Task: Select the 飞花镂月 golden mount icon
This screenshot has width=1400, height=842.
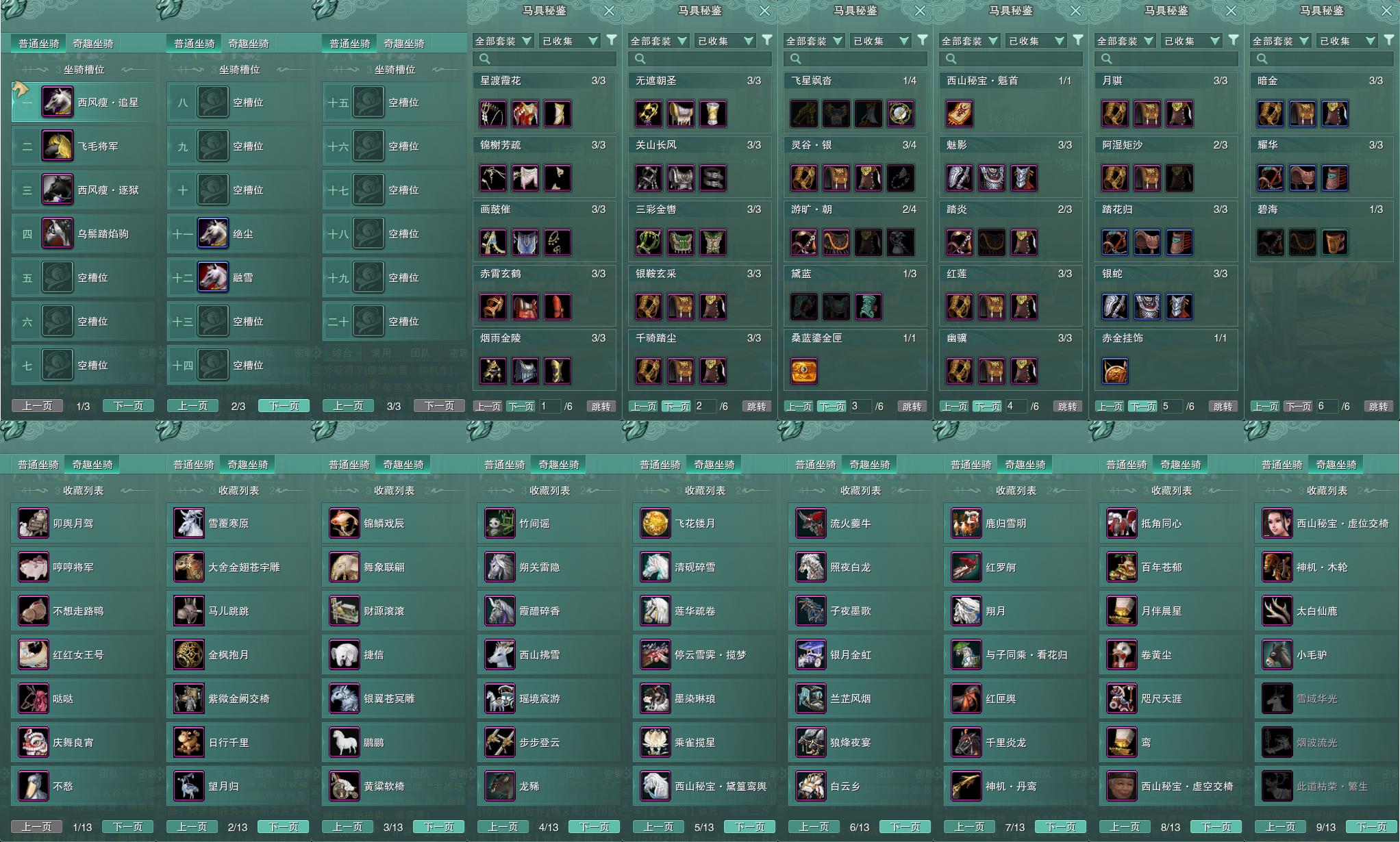Action: click(655, 523)
